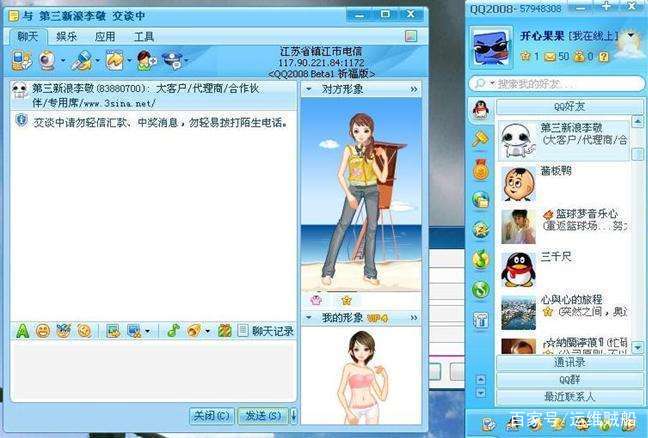The height and width of the screenshot is (438, 648).
Task: Click the globe folder icon in sidebar
Action: [481, 200]
